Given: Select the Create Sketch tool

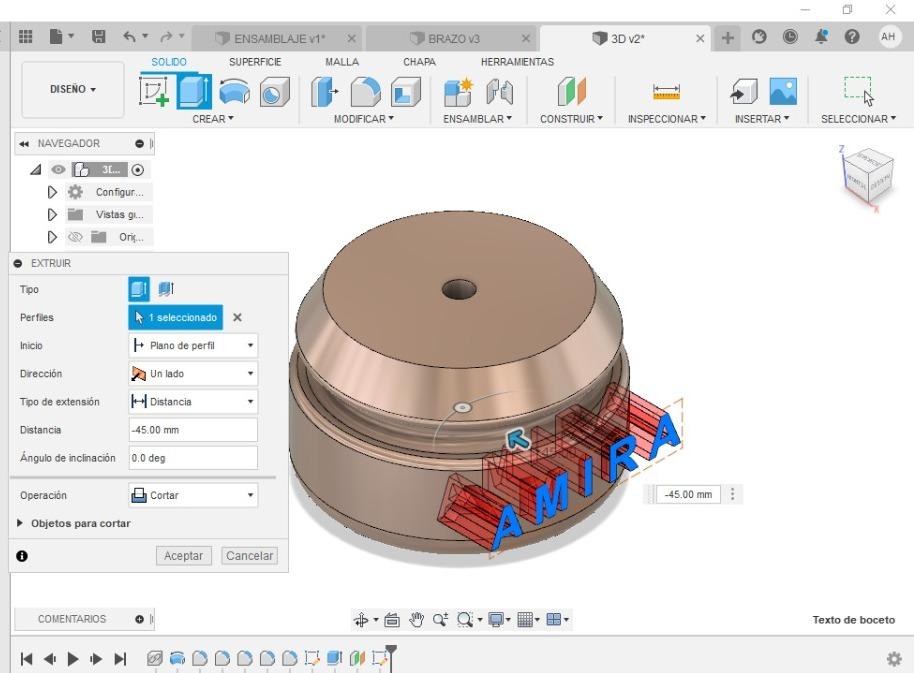Looking at the screenshot, I should pos(154,91).
